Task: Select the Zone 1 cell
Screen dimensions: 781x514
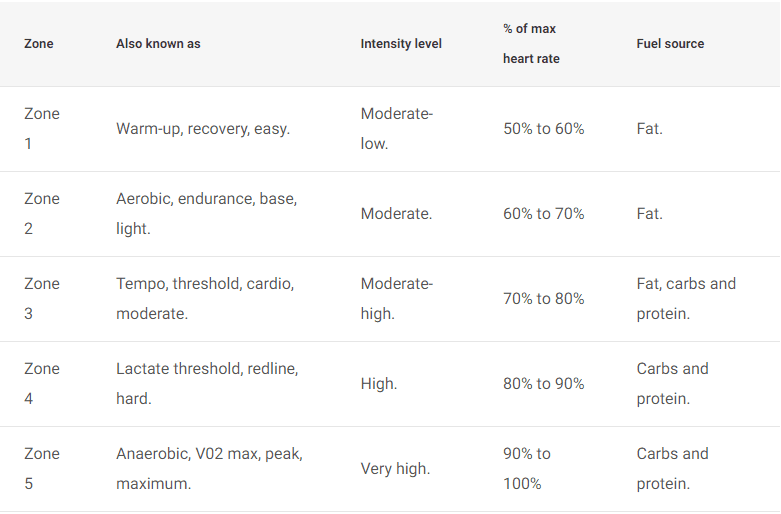Action: coord(42,129)
